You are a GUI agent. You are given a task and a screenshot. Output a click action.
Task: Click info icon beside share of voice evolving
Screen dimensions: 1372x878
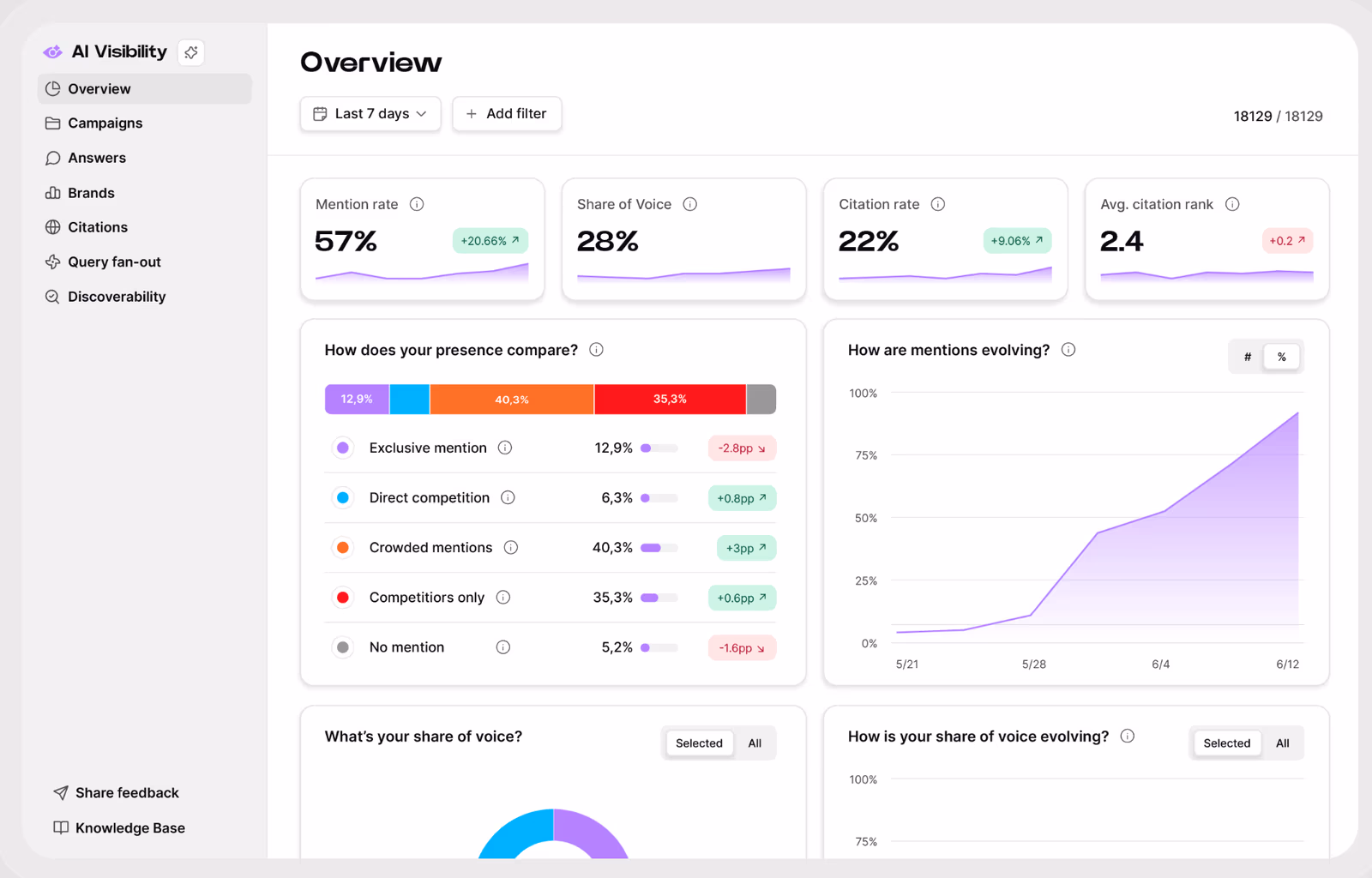1128,736
